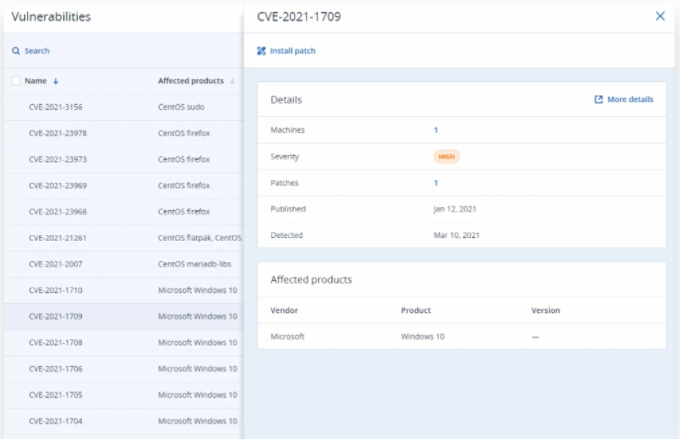This screenshot has height=439, width=680.
Task: Click the Detected date Mar 10, 2021
Action: [456, 235]
